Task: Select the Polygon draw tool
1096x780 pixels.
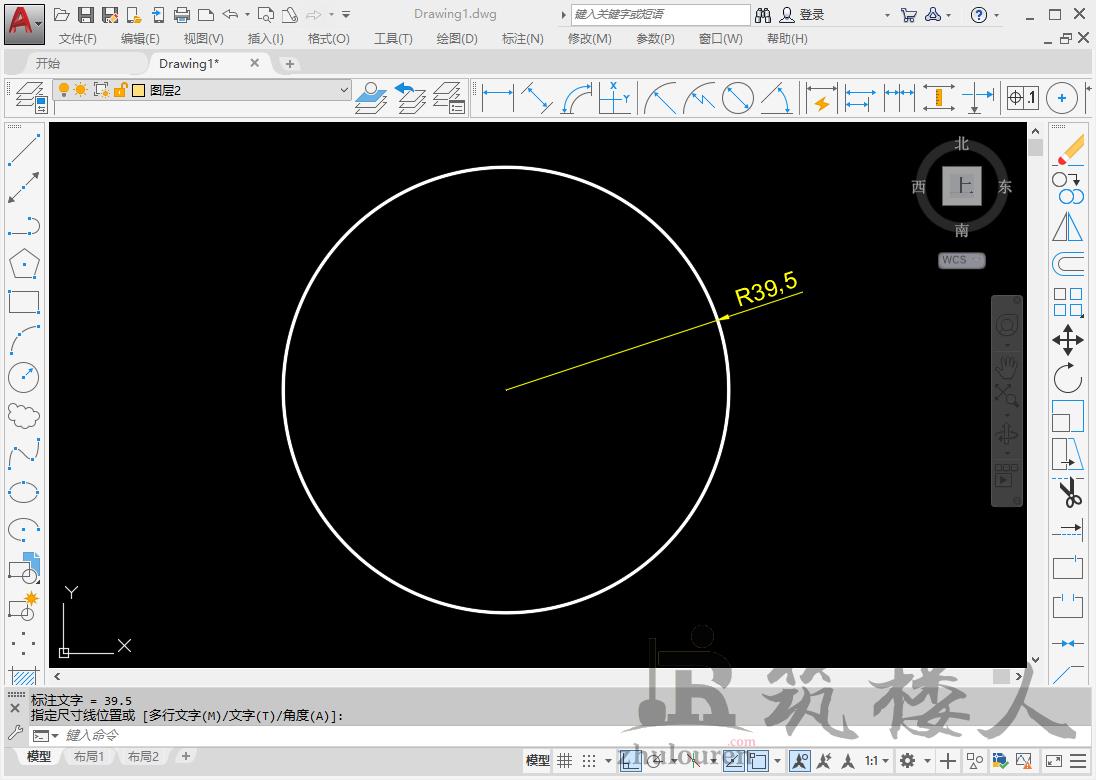Action: click(x=24, y=264)
